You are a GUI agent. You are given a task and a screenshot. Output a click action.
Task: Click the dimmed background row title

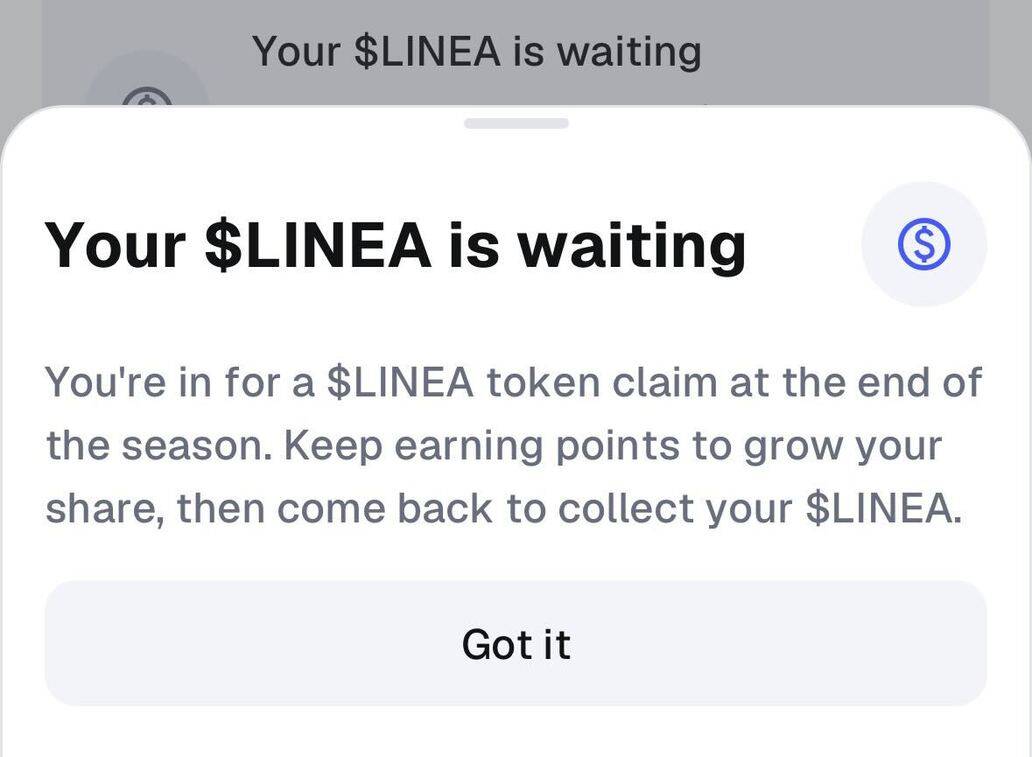click(x=476, y=51)
